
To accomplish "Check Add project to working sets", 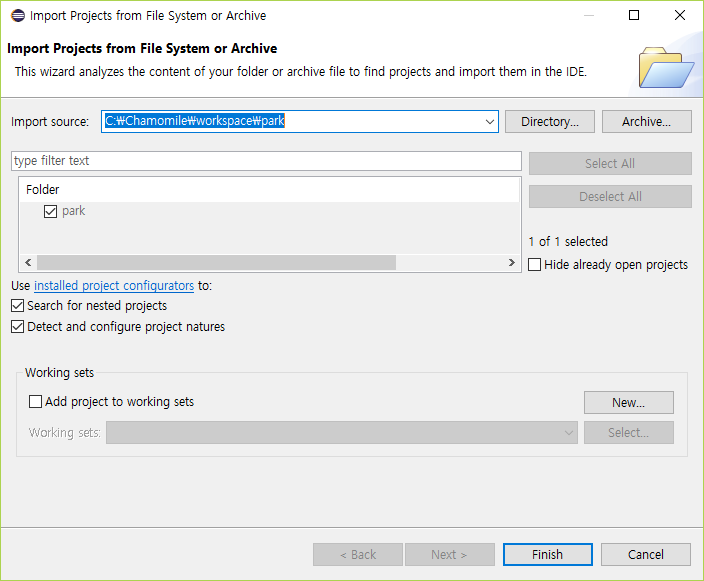I will (x=36, y=402).
